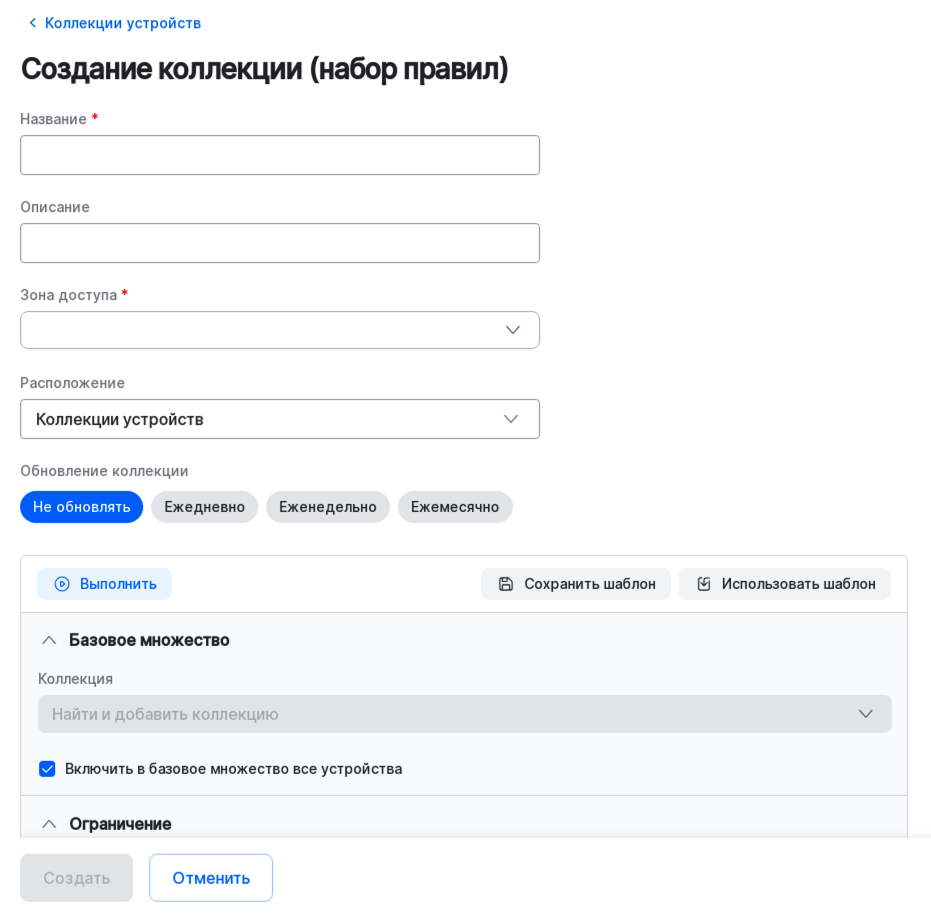Viewport: 931px width, 916px height.
Task: Uncheck Включить в базовое множество все устройства
Action: [x=47, y=769]
